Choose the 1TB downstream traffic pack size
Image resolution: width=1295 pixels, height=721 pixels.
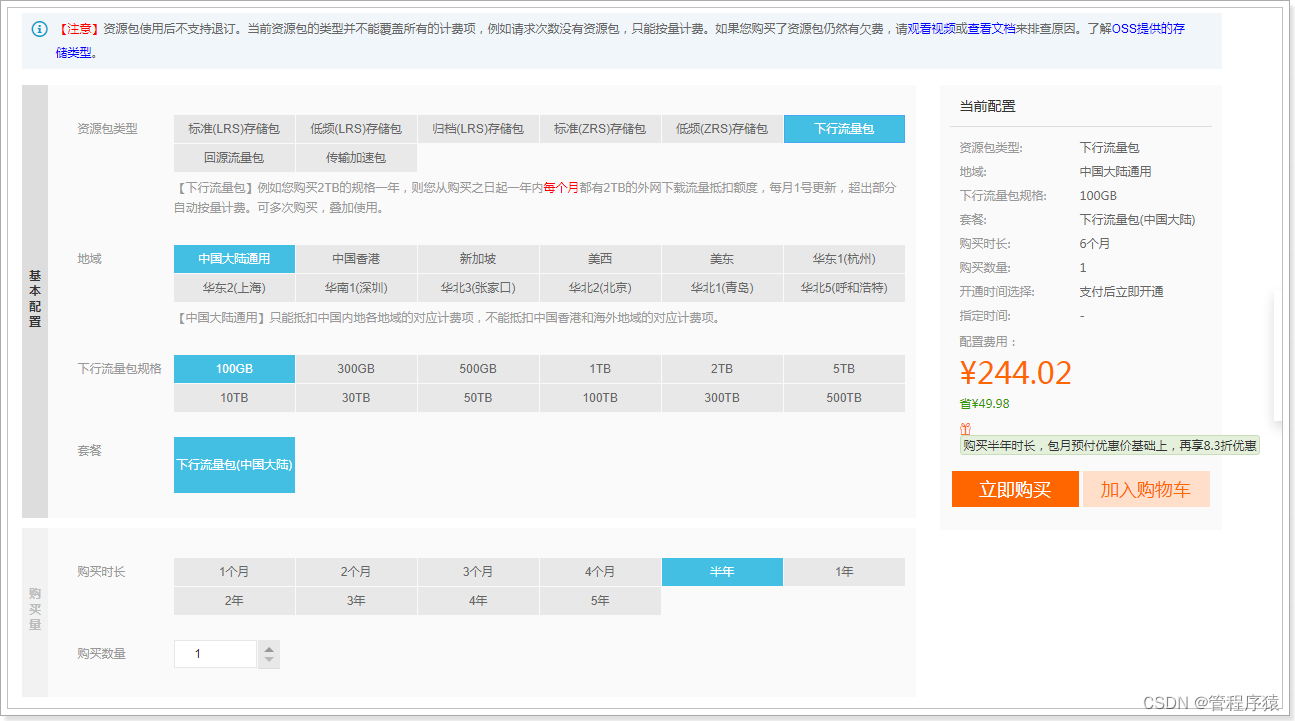click(x=600, y=368)
